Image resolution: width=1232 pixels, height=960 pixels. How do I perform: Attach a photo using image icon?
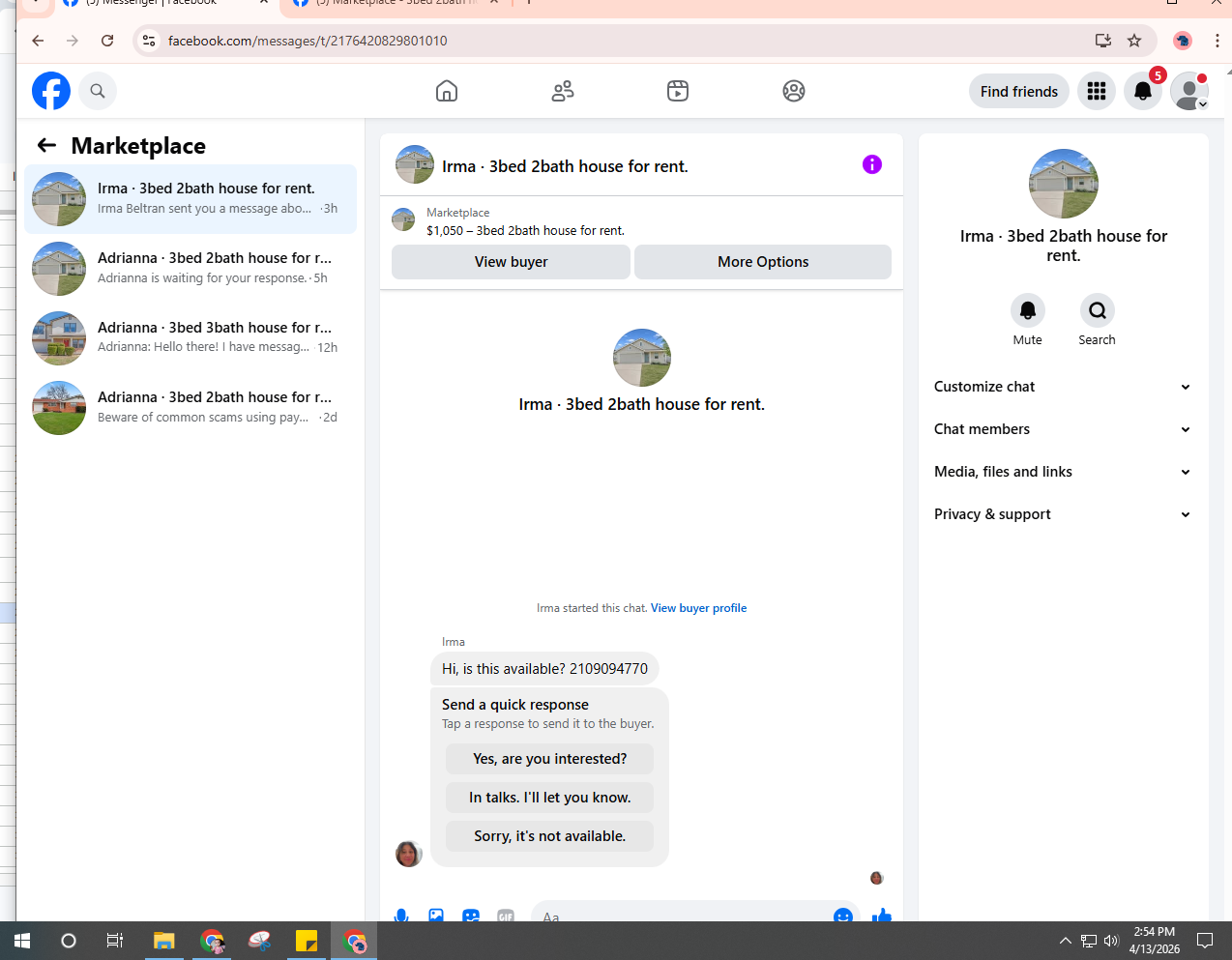click(x=436, y=916)
